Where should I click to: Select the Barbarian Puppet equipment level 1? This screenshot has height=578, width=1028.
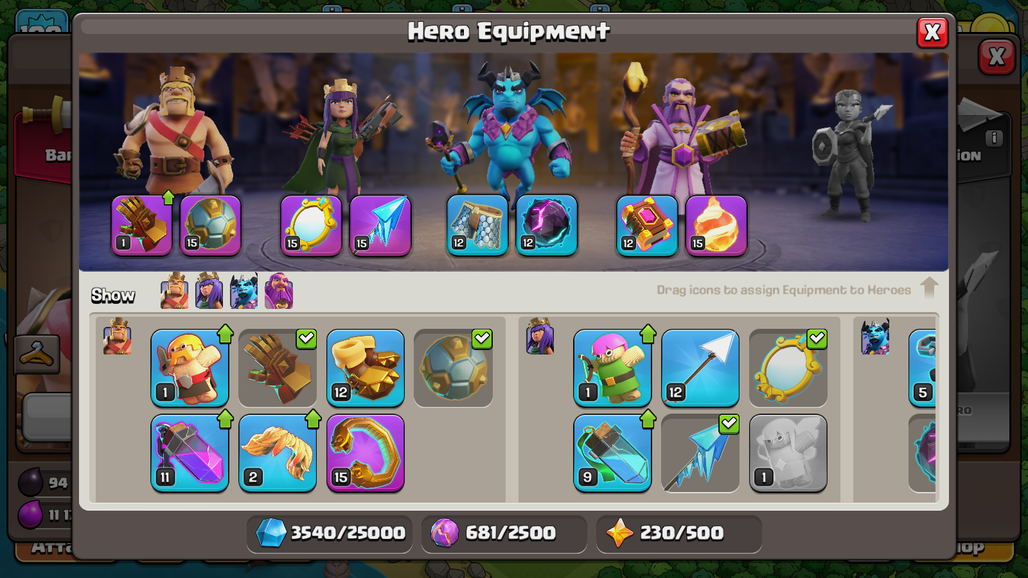pyautogui.click(x=189, y=368)
